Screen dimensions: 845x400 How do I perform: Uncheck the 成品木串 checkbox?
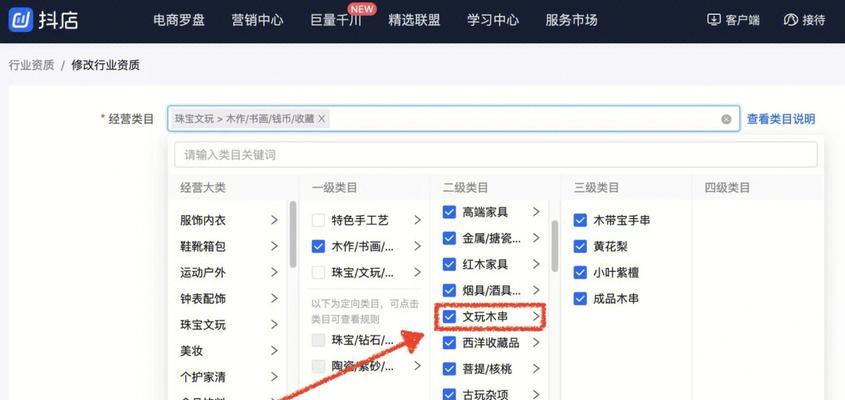580,298
